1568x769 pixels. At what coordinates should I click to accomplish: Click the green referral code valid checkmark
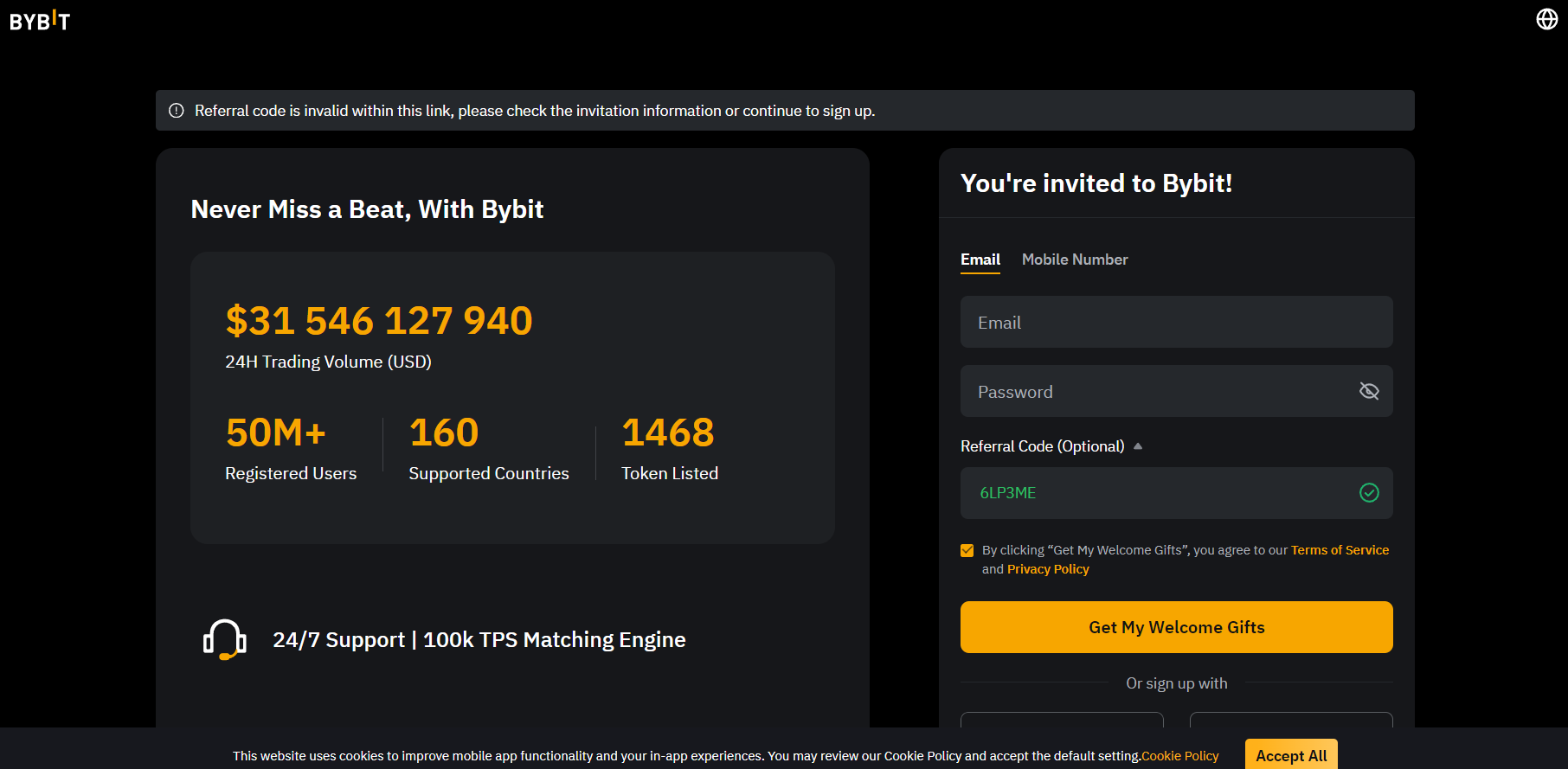coord(1369,493)
